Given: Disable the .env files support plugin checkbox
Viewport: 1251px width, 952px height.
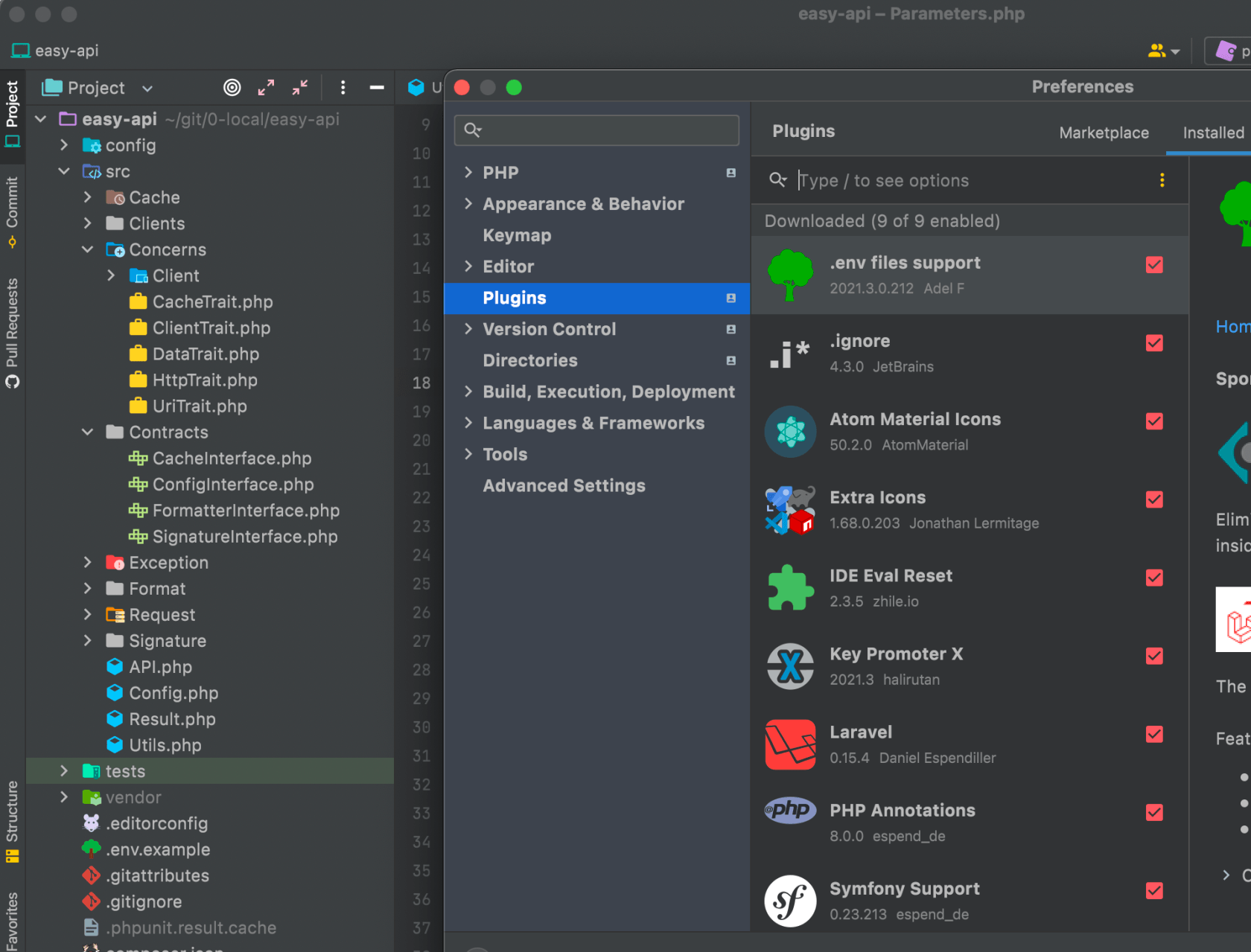Looking at the screenshot, I should coord(1154,265).
